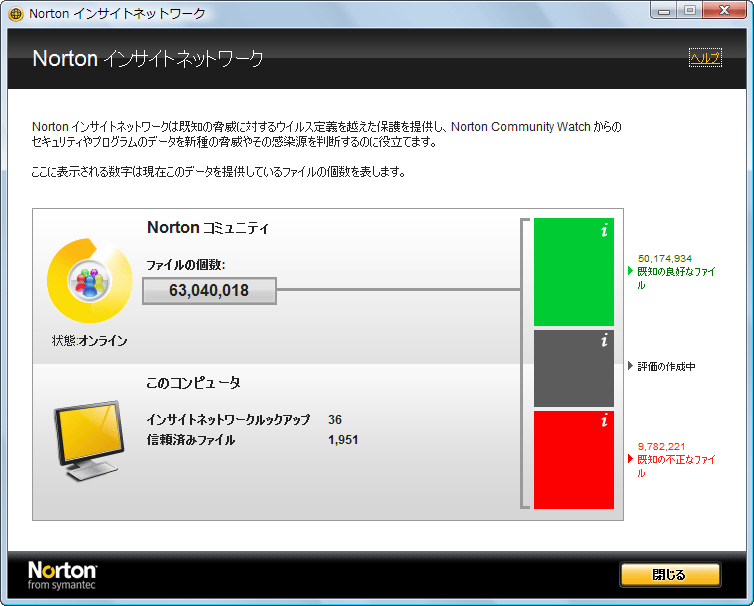This screenshot has height=606, width=754.
Task: Click the Norton community people icon
Action: (x=89, y=281)
